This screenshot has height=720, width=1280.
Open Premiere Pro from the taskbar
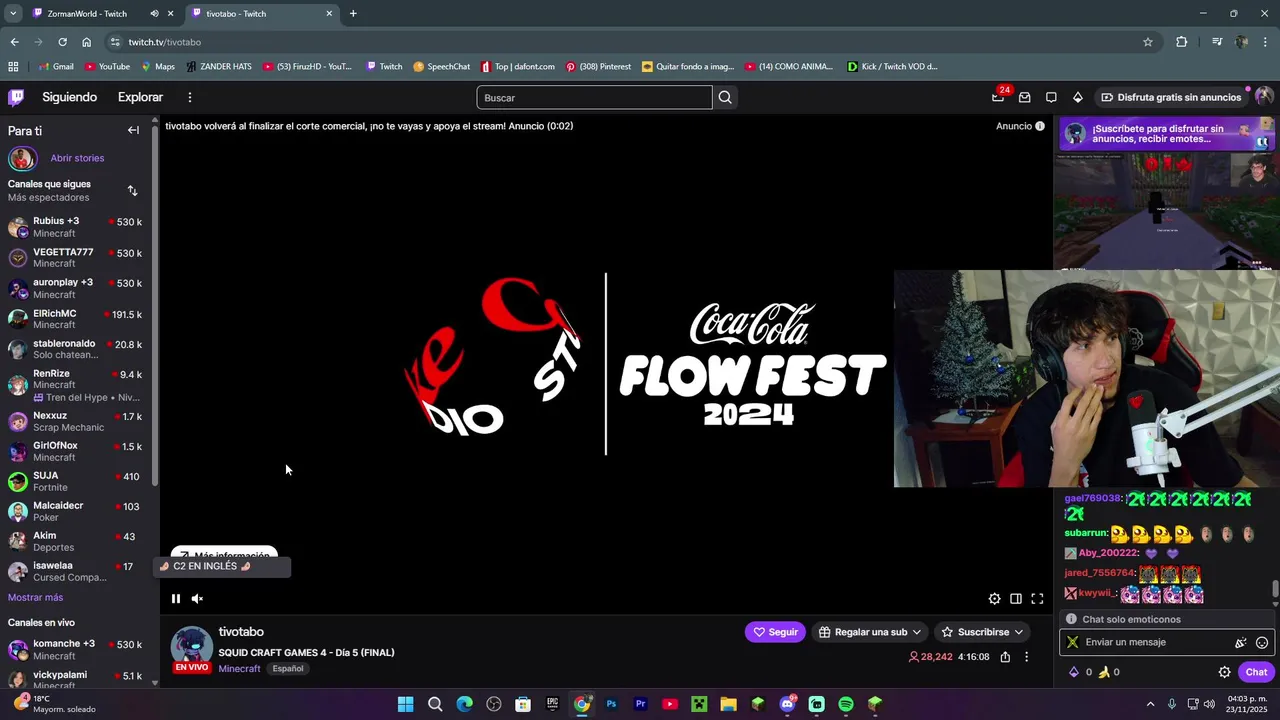point(640,704)
